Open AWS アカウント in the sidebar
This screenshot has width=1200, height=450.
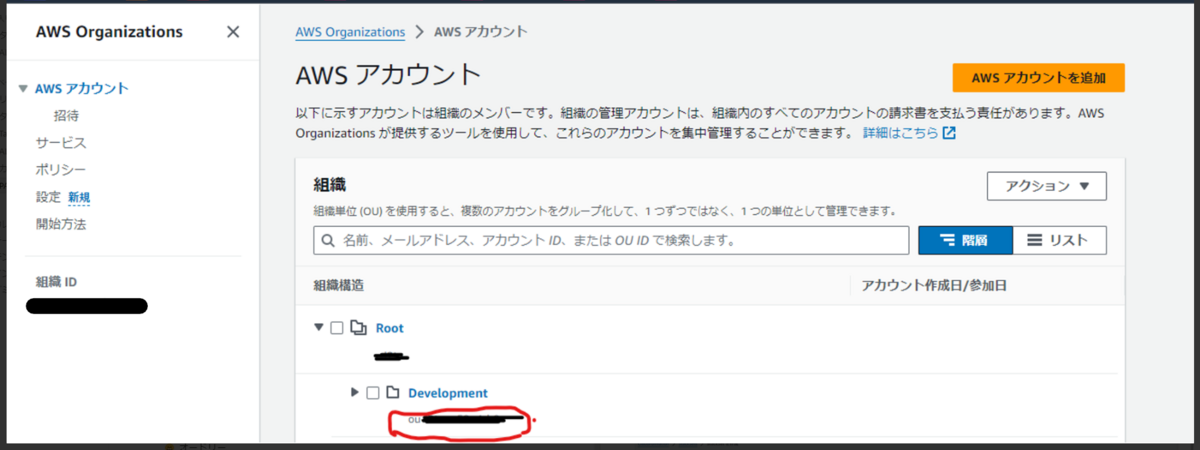click(81, 88)
